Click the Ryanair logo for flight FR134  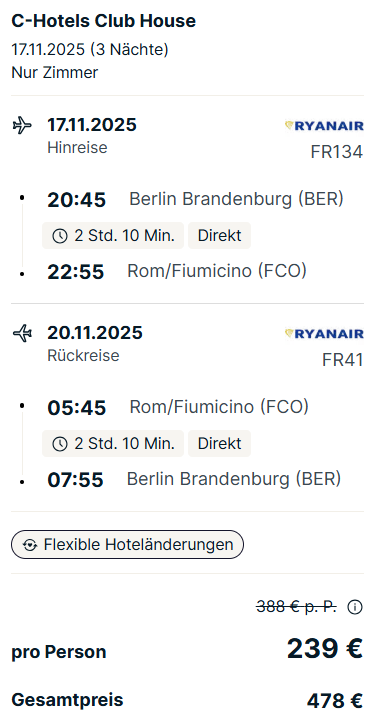click(x=324, y=126)
